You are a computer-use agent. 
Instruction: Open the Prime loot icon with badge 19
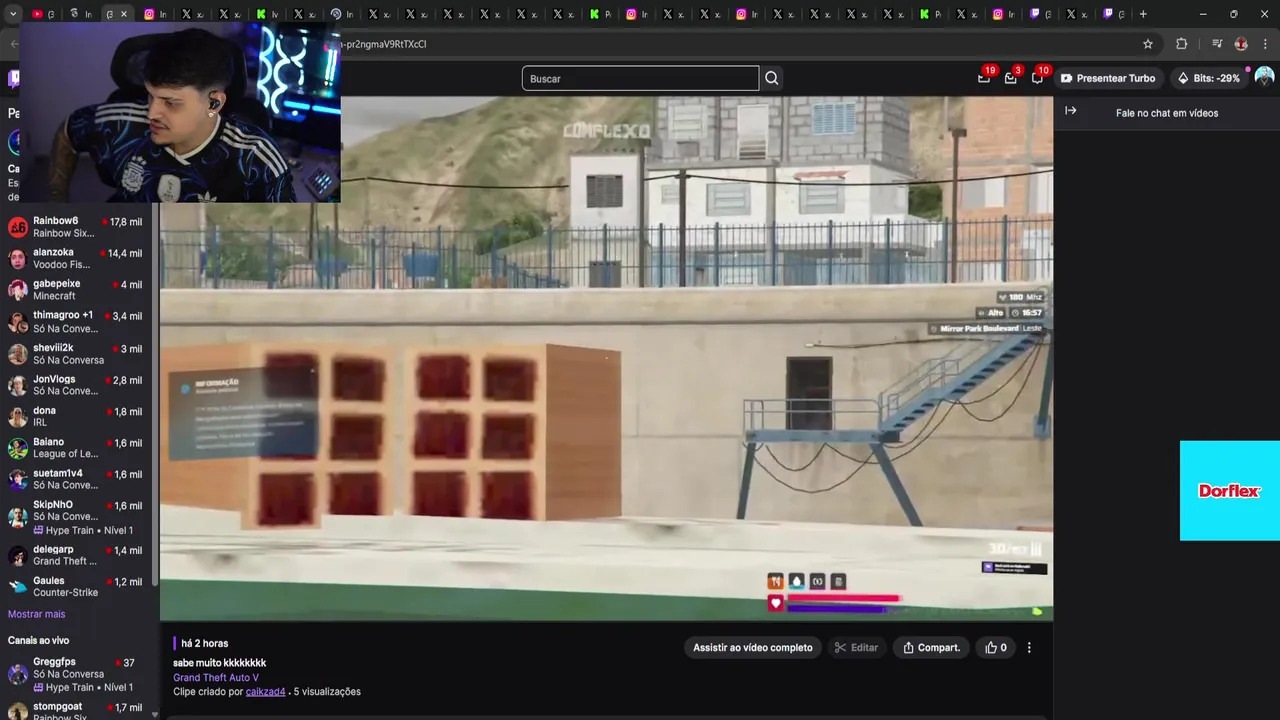coord(984,78)
